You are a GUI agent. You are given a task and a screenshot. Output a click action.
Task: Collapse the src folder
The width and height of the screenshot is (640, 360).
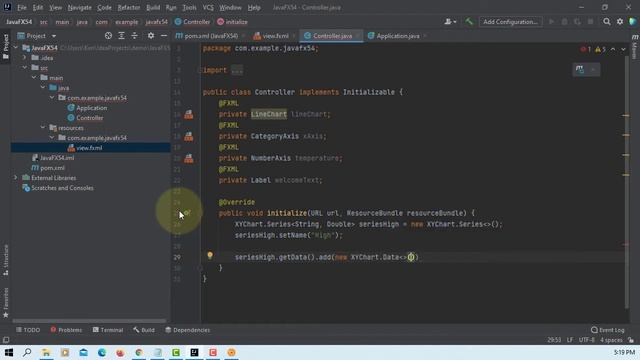25,68
